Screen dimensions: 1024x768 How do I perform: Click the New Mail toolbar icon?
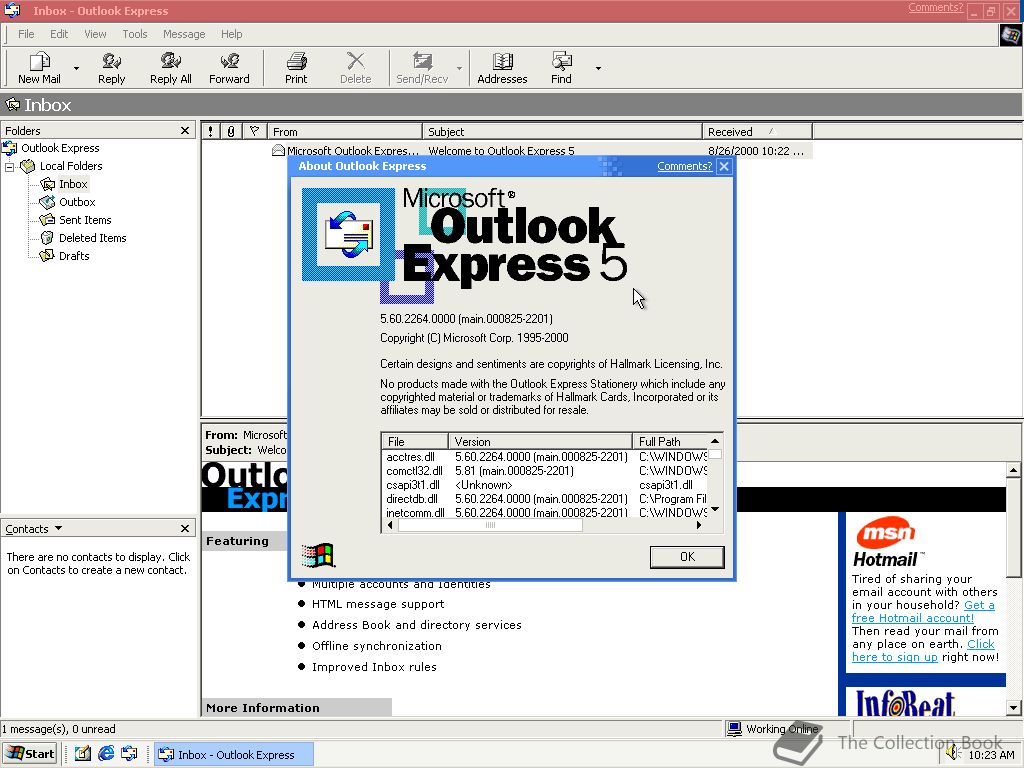pyautogui.click(x=39, y=68)
